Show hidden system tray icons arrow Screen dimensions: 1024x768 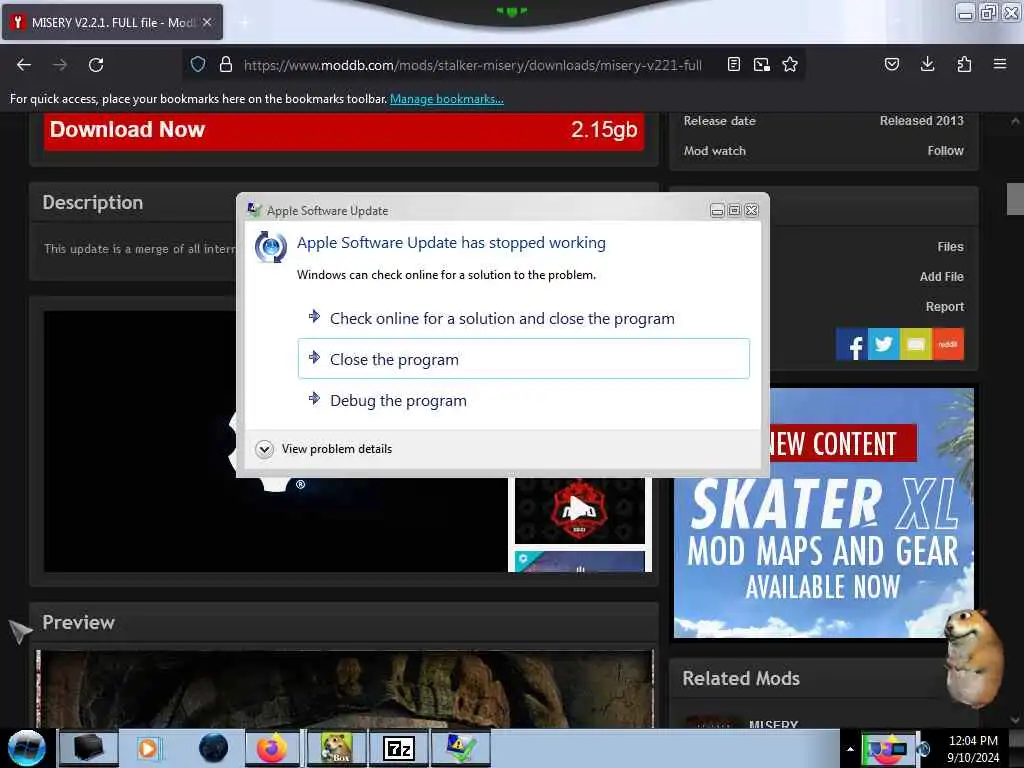coord(850,749)
